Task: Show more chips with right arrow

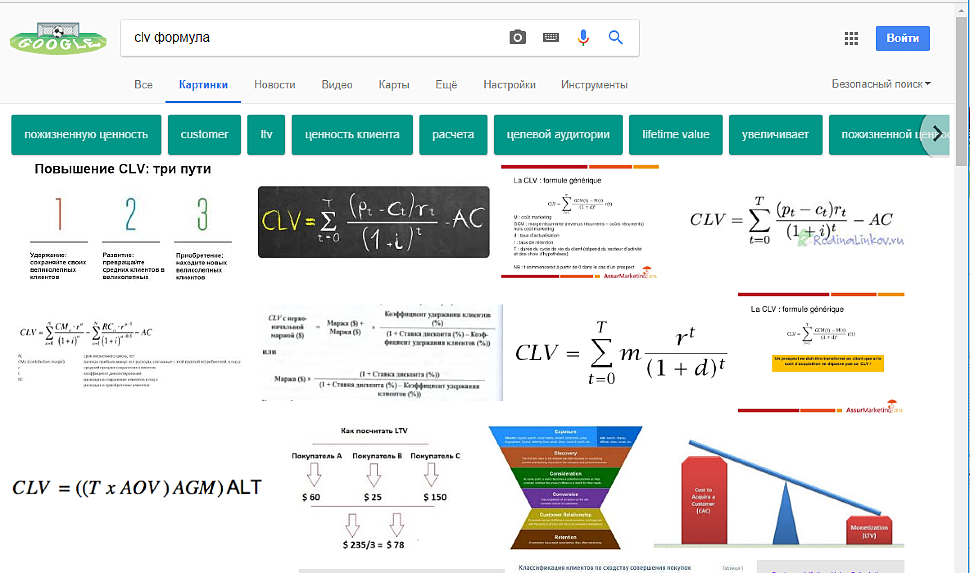Action: click(936, 134)
